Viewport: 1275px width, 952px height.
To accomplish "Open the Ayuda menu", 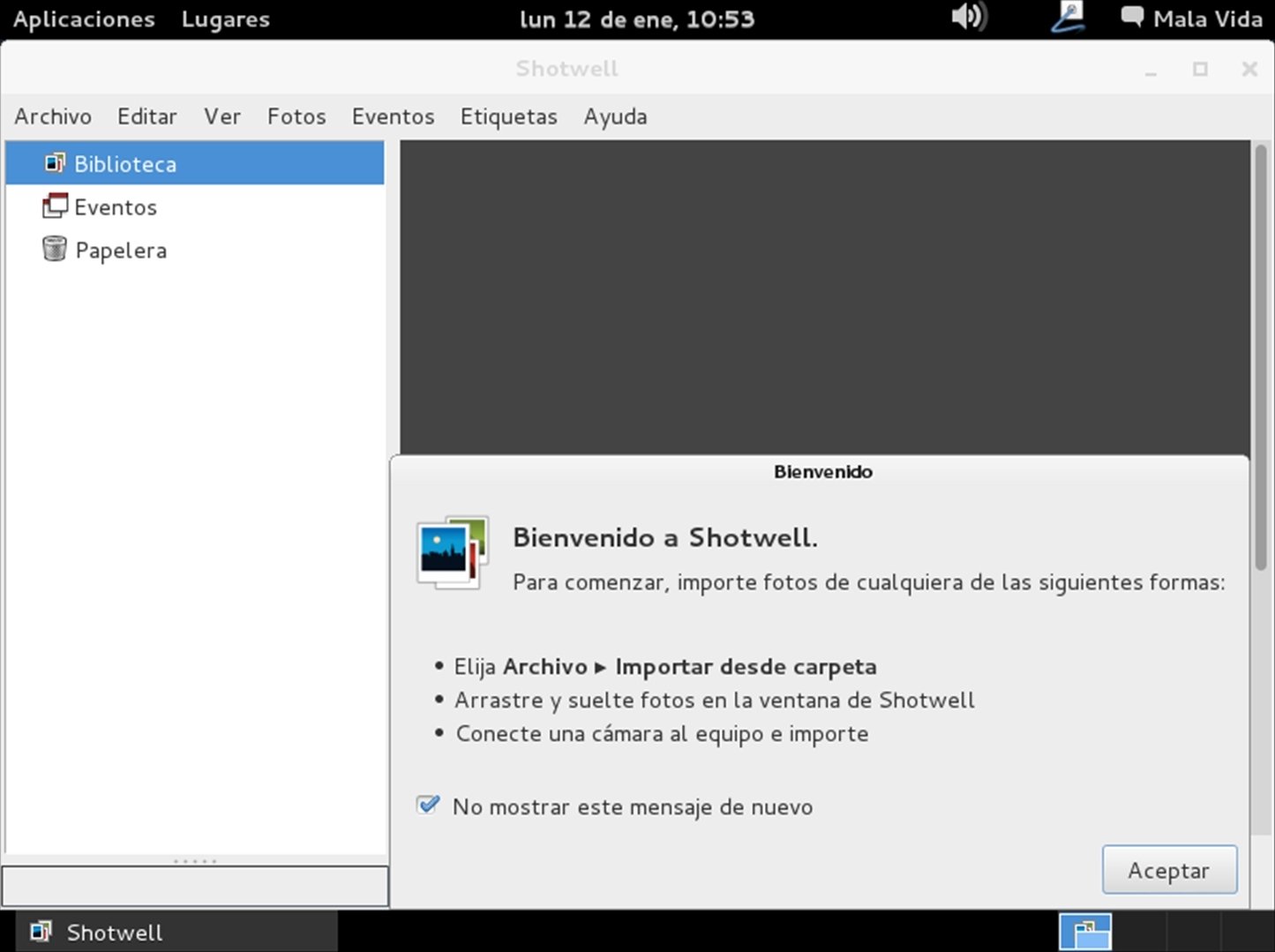I will [x=616, y=116].
